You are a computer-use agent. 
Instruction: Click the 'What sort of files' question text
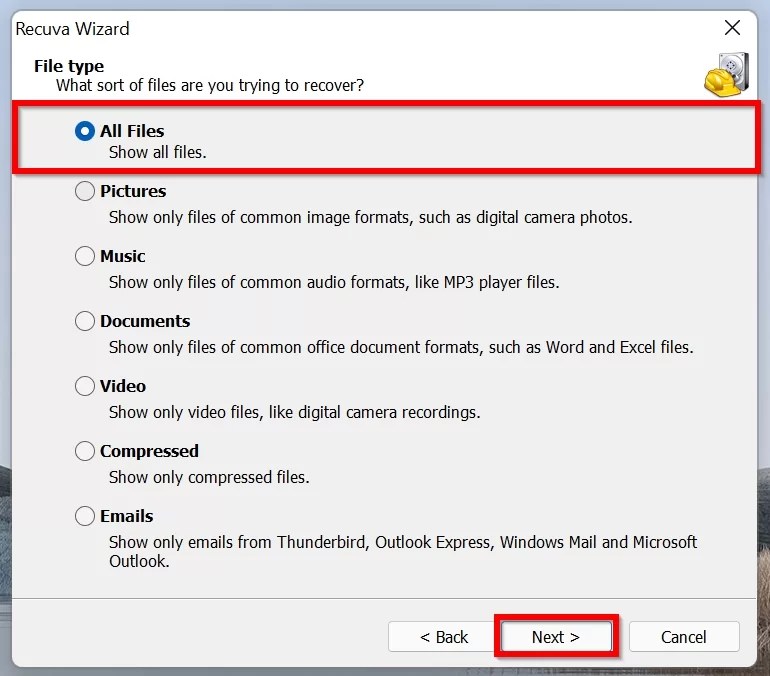coord(210,85)
